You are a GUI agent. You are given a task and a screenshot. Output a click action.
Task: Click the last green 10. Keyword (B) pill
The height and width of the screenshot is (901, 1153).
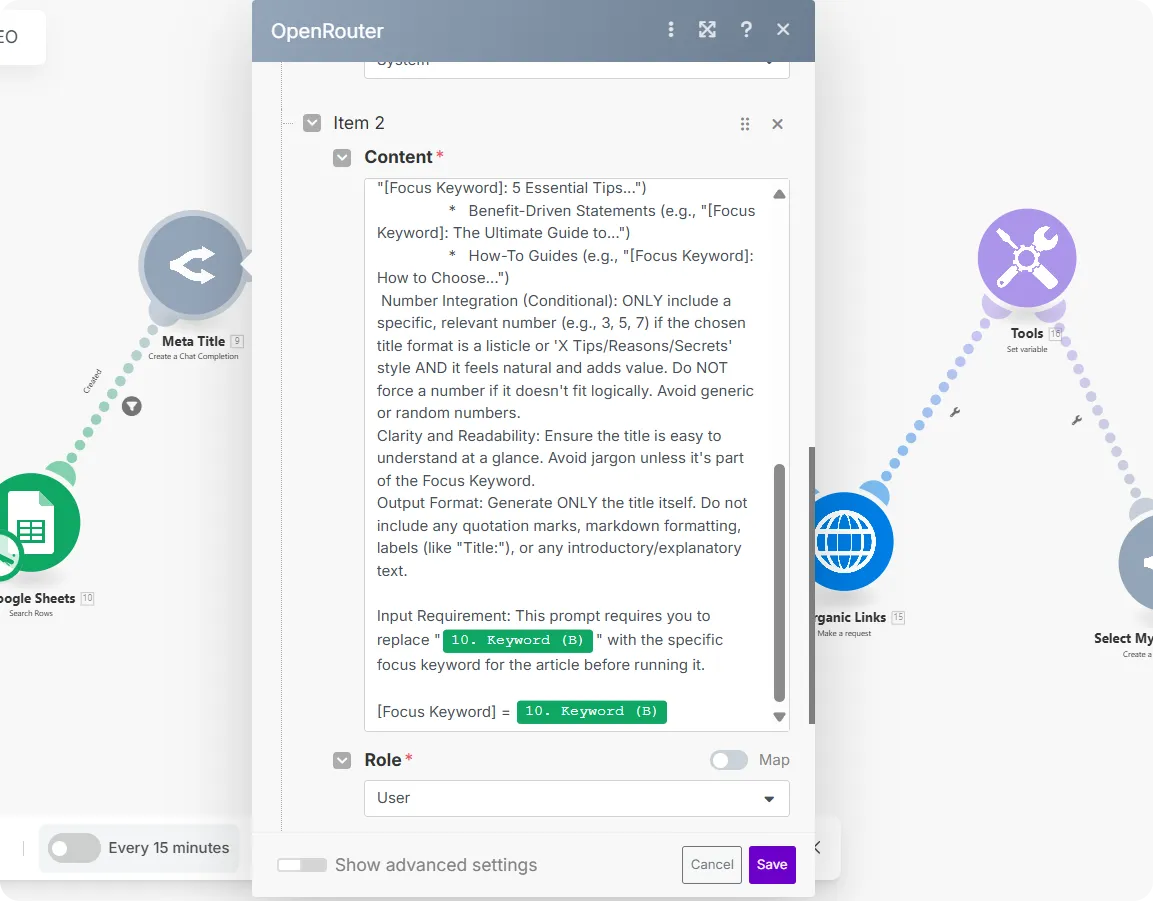(592, 711)
